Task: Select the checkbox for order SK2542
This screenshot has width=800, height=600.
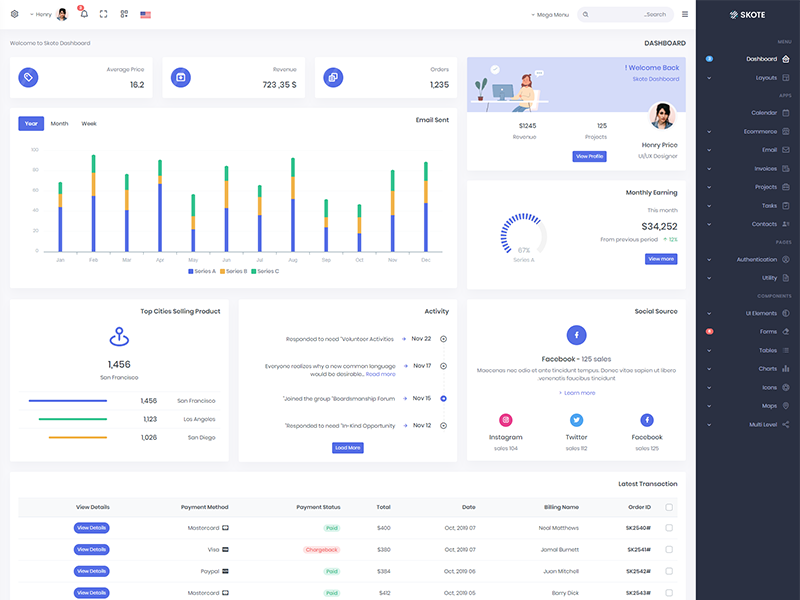Action: 669,571
